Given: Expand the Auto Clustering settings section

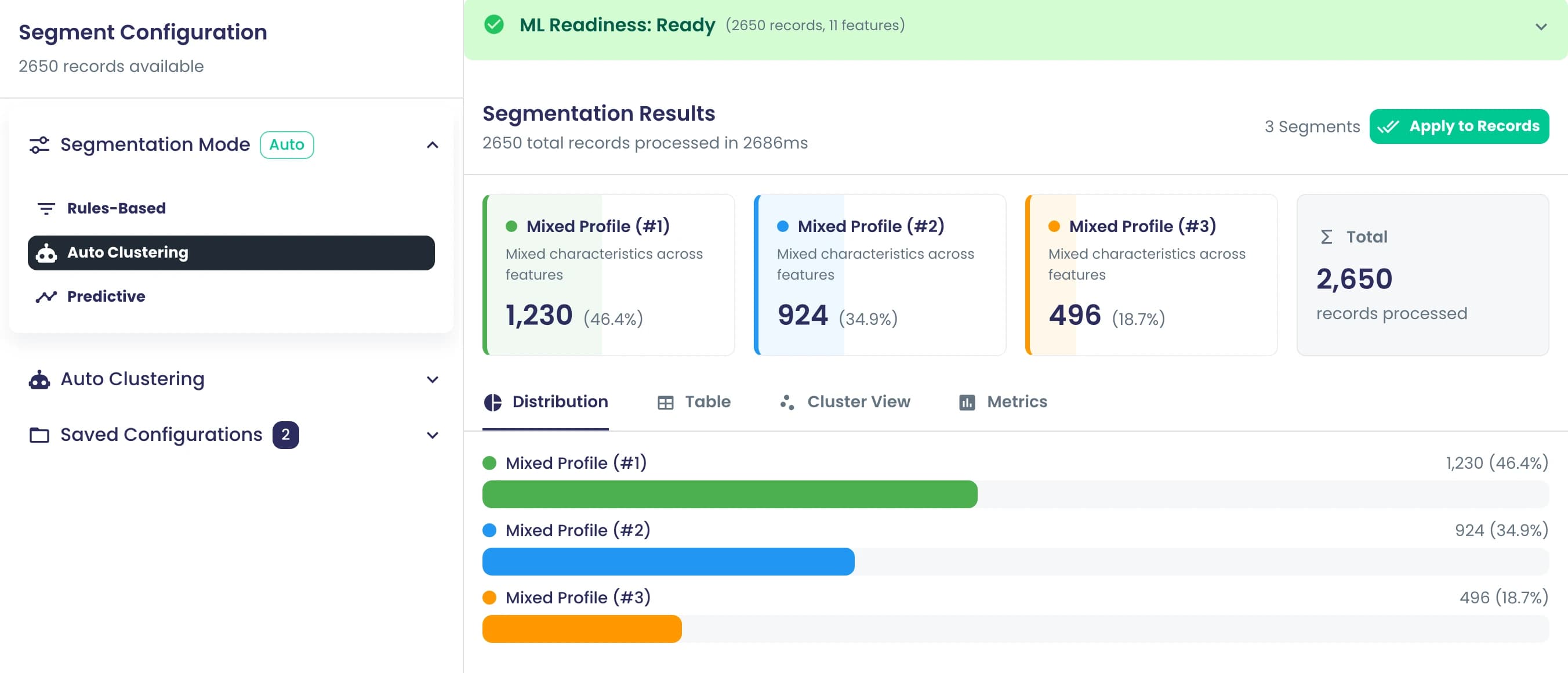Looking at the screenshot, I should point(432,379).
